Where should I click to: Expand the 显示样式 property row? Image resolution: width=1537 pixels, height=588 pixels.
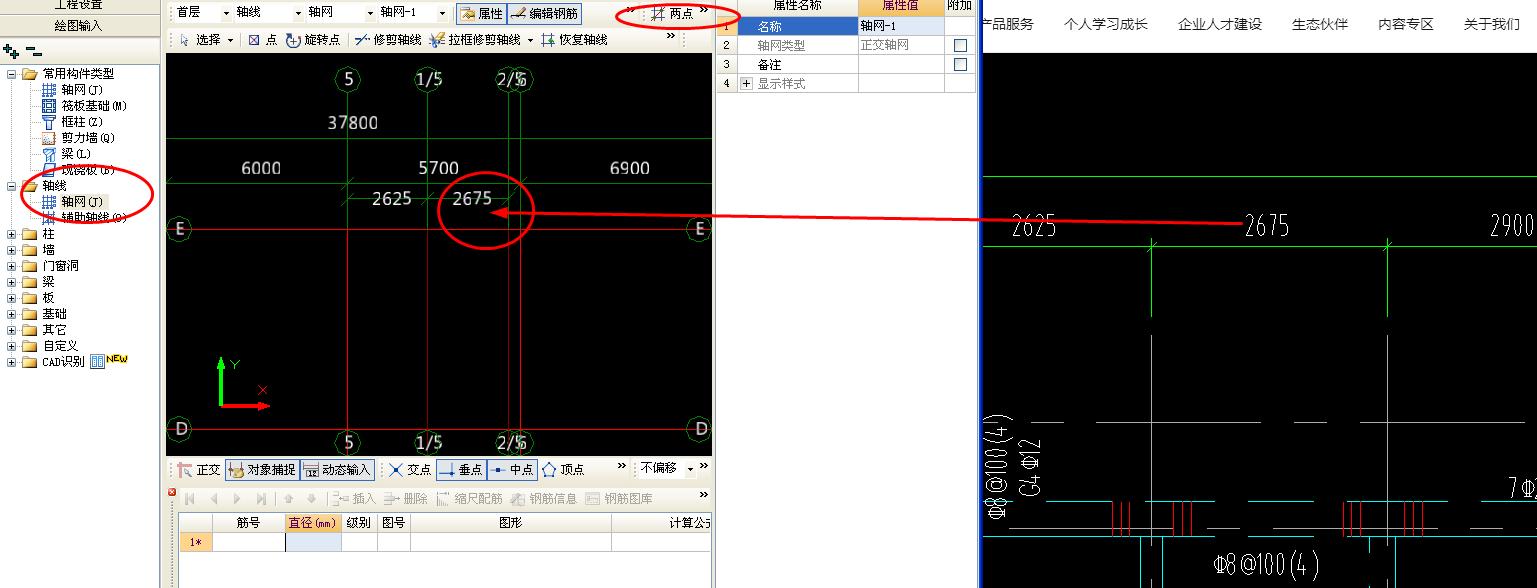pos(746,84)
